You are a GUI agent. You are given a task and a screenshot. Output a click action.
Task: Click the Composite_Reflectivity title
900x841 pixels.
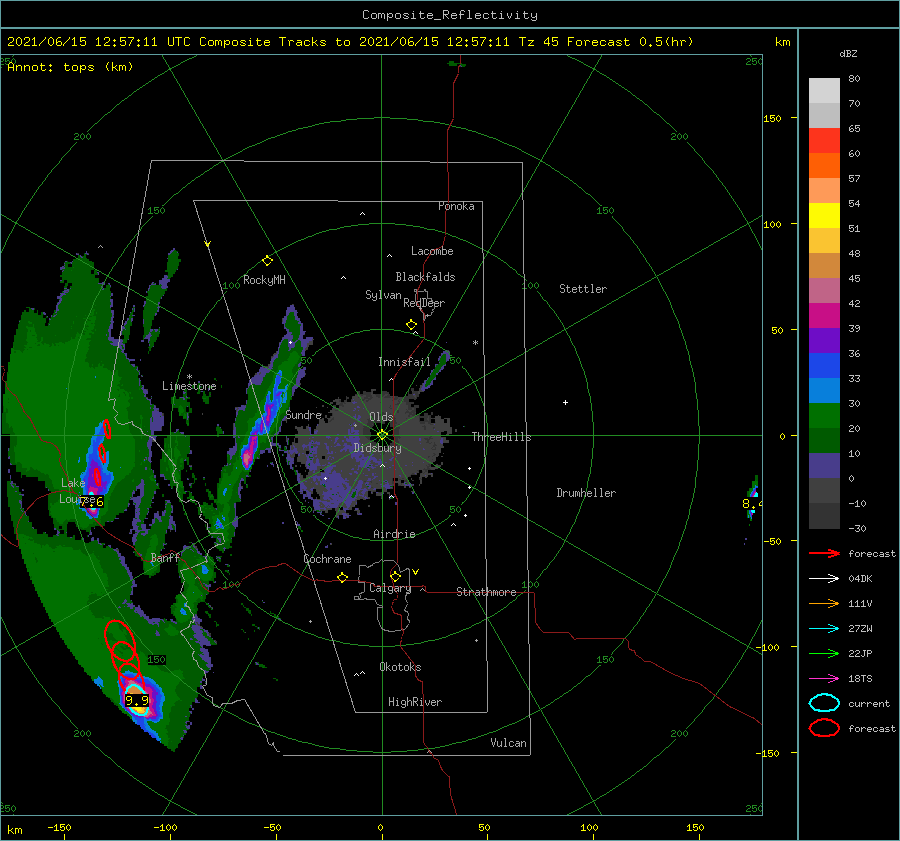click(x=449, y=15)
